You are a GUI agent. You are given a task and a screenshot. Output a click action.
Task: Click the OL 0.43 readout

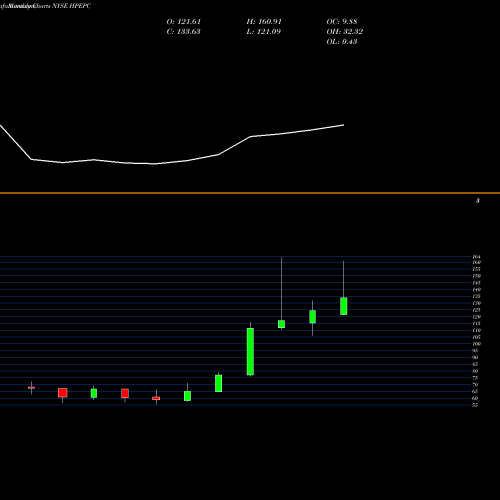342,42
